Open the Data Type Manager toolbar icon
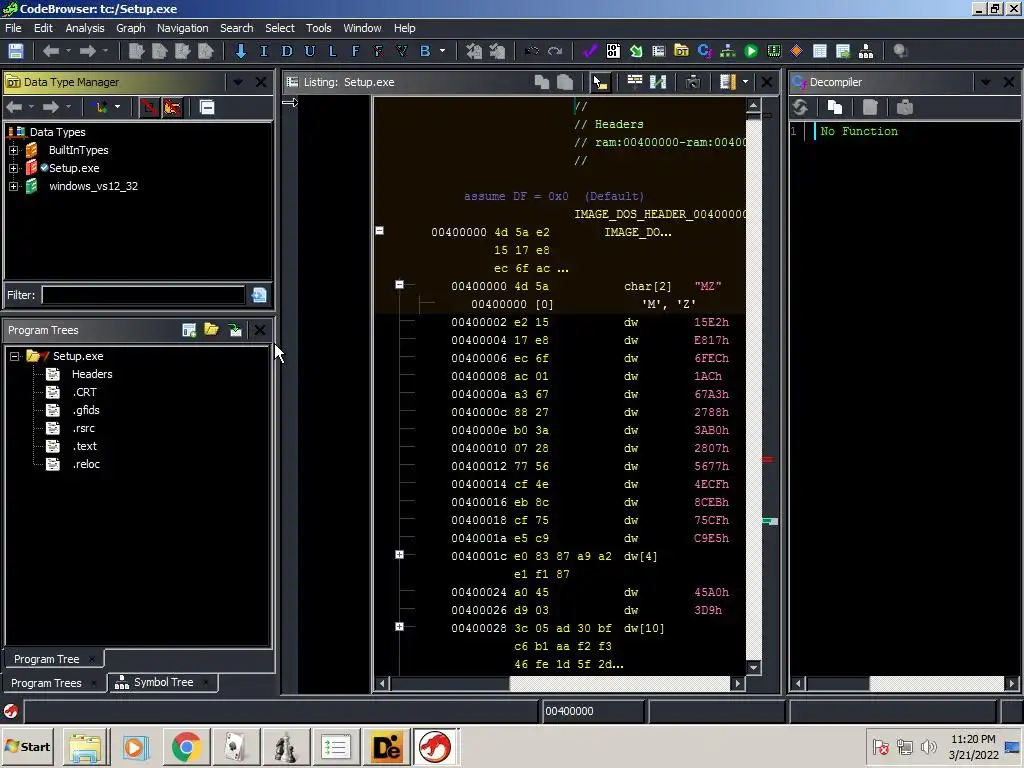Viewport: 1024px width, 768px height. [681, 51]
